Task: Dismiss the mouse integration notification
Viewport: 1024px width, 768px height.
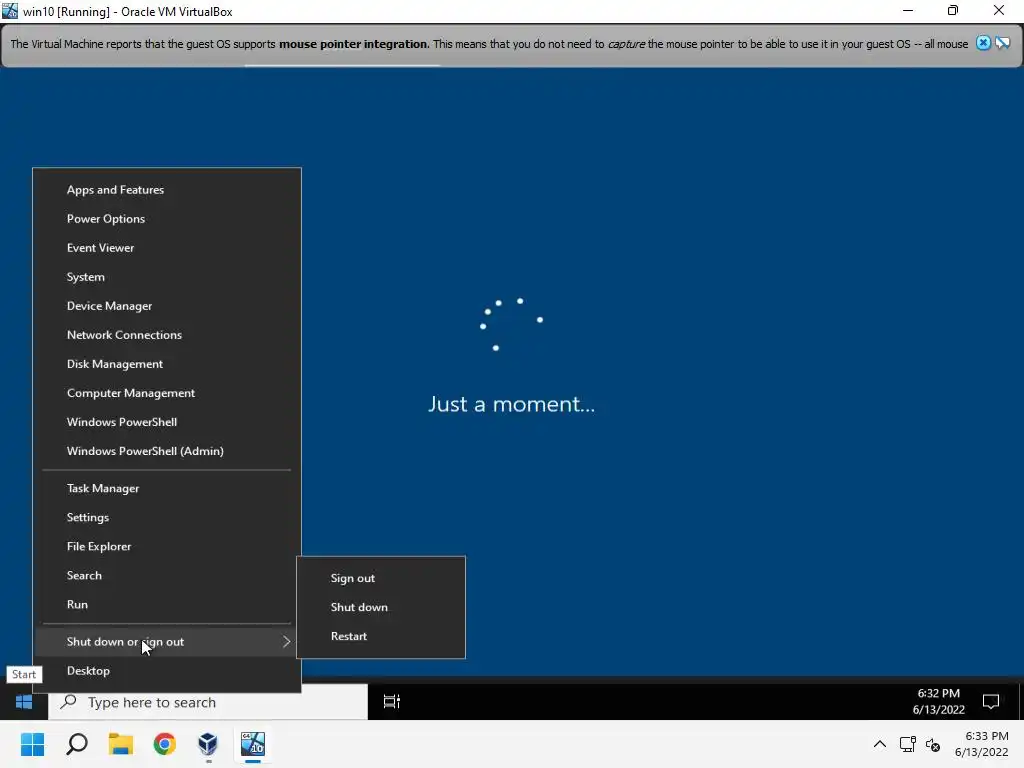Action: 983,43
